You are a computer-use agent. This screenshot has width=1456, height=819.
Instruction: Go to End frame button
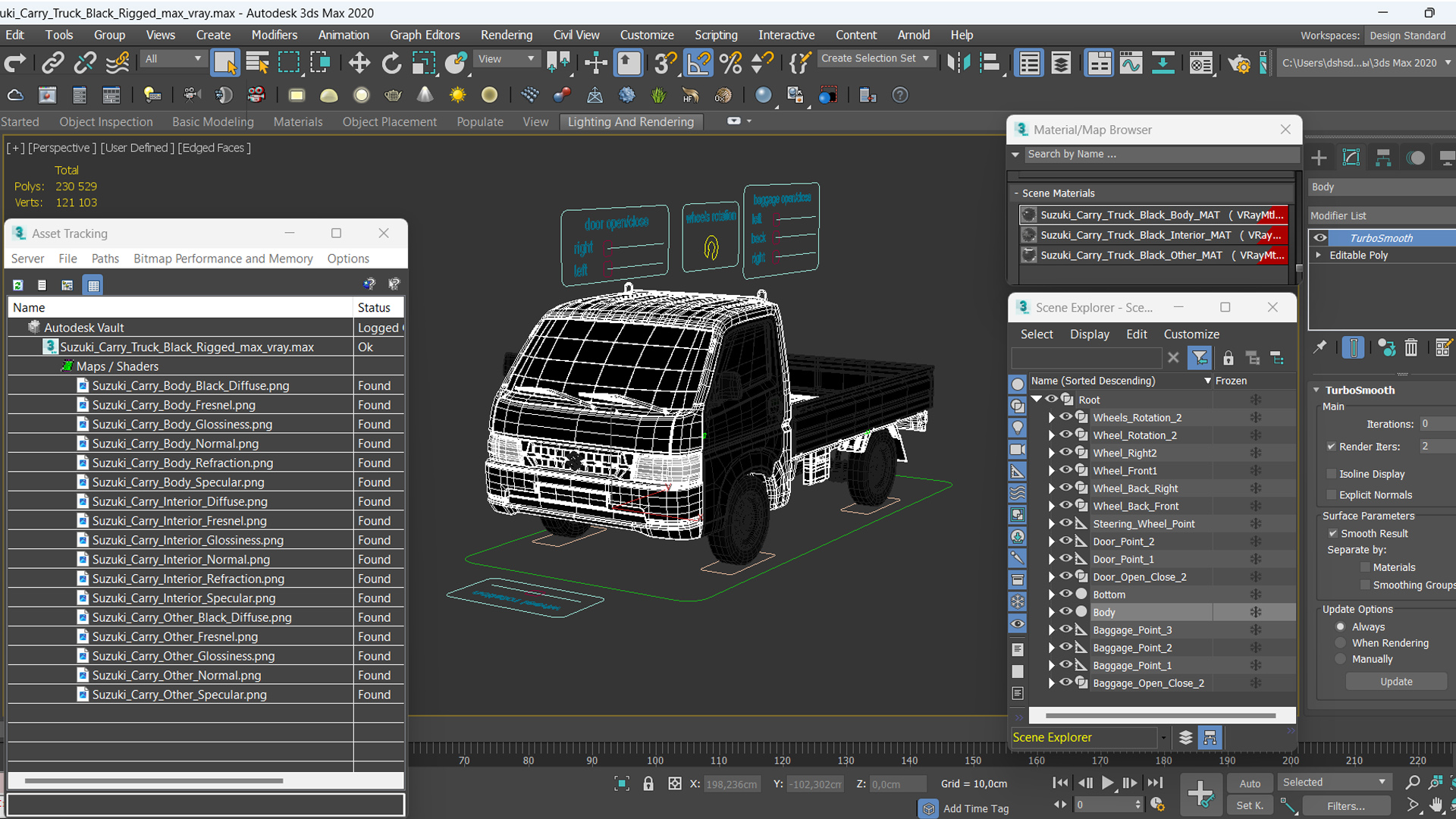(1155, 783)
